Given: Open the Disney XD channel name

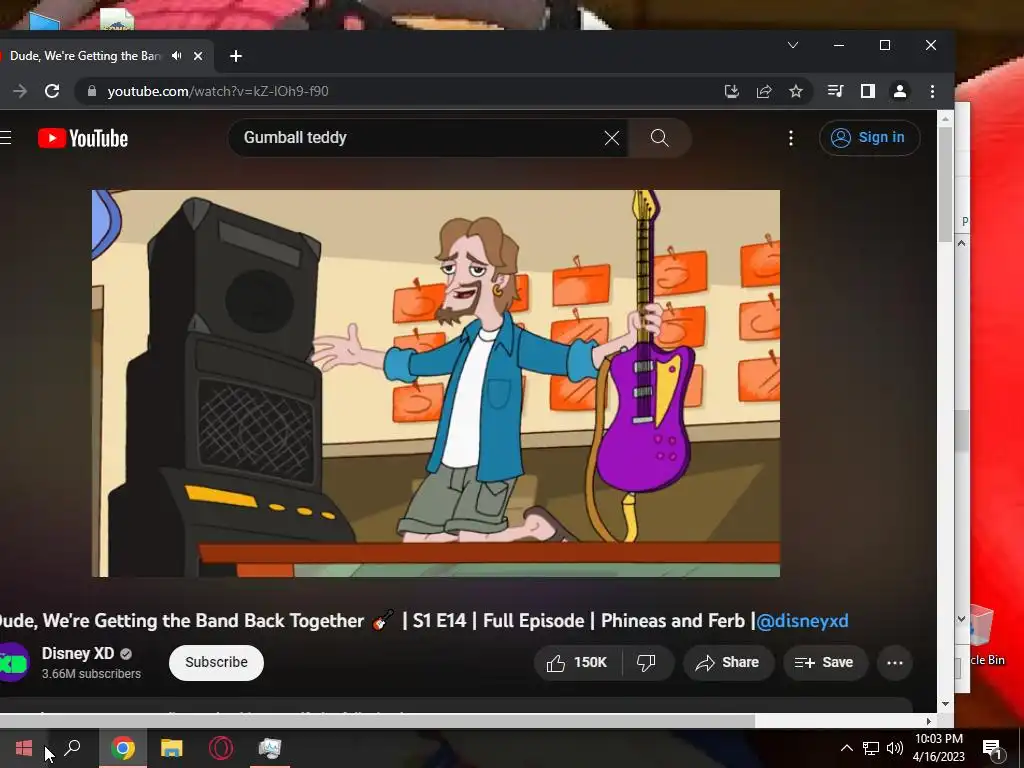Looking at the screenshot, I should pos(78,654).
